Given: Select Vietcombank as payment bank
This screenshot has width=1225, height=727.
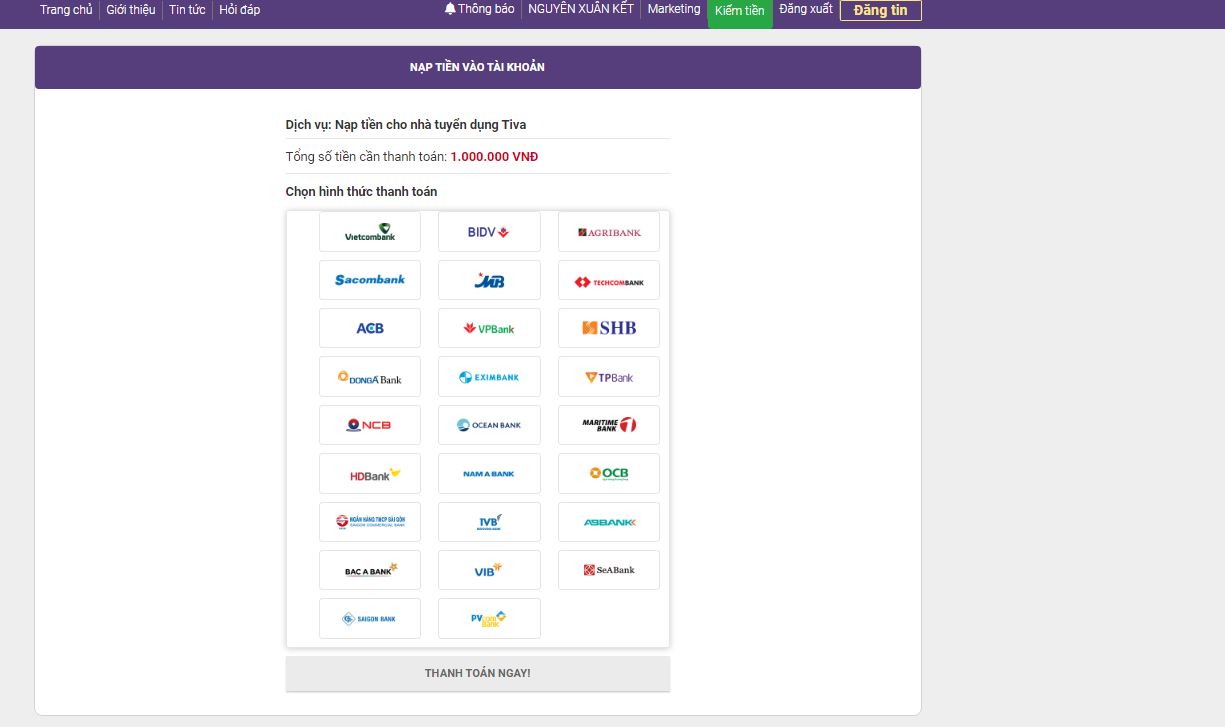Looking at the screenshot, I should [369, 232].
